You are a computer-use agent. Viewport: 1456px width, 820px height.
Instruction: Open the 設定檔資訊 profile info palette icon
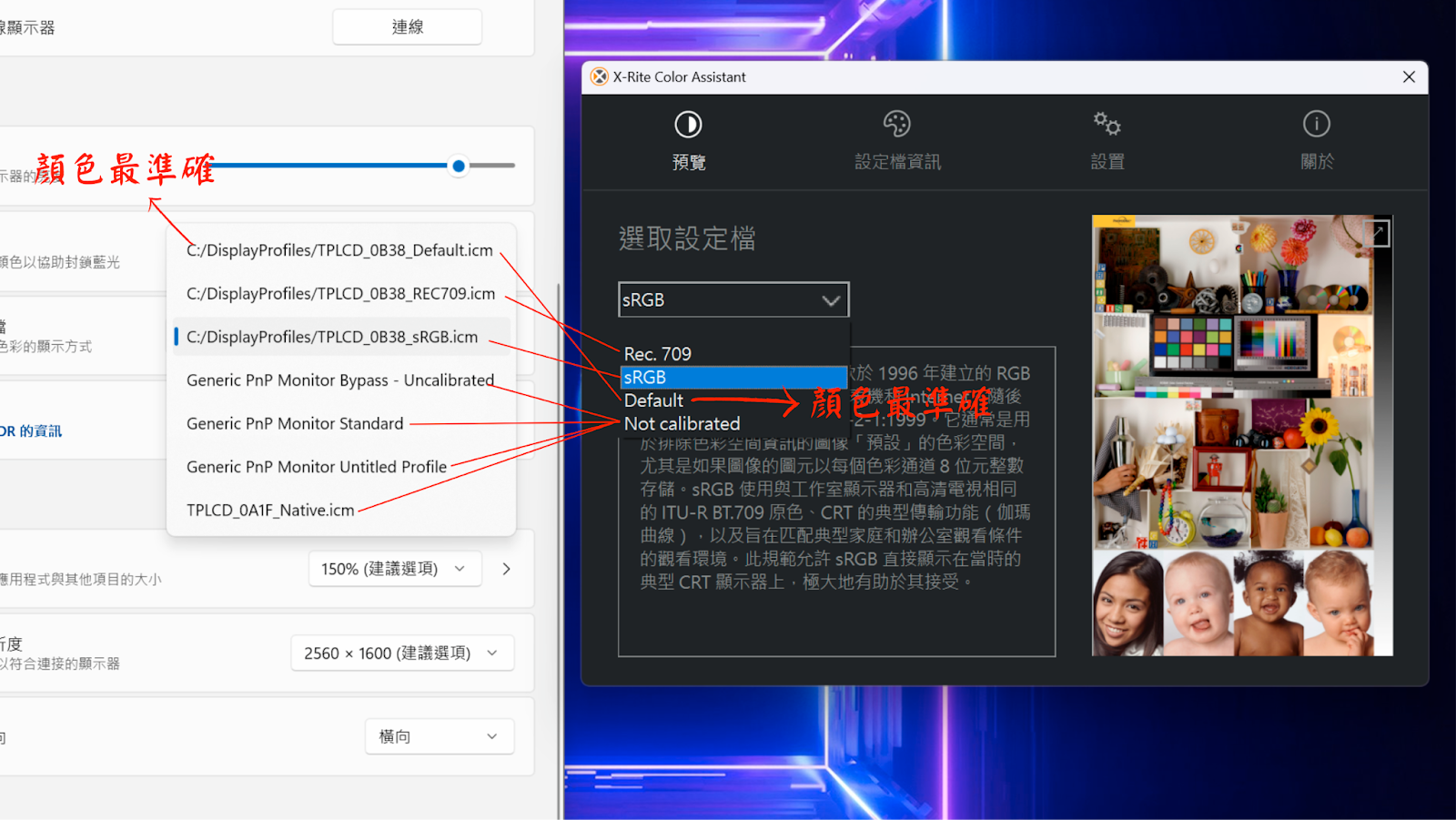pos(897,124)
